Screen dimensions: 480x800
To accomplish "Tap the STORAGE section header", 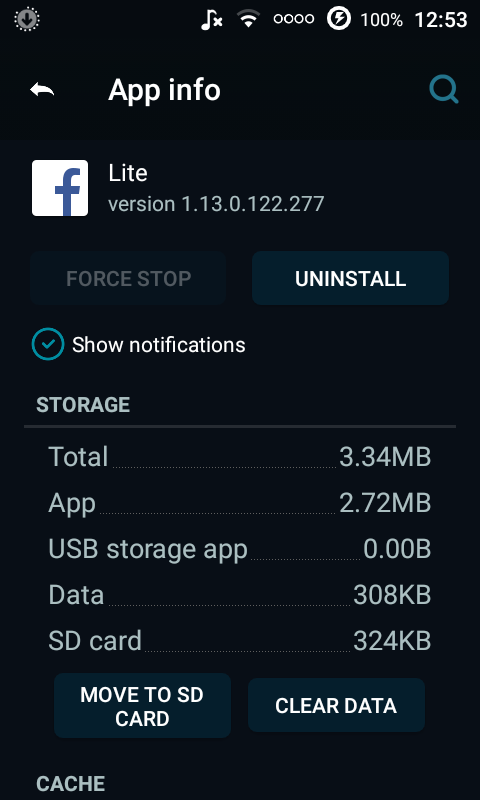I will click(83, 405).
